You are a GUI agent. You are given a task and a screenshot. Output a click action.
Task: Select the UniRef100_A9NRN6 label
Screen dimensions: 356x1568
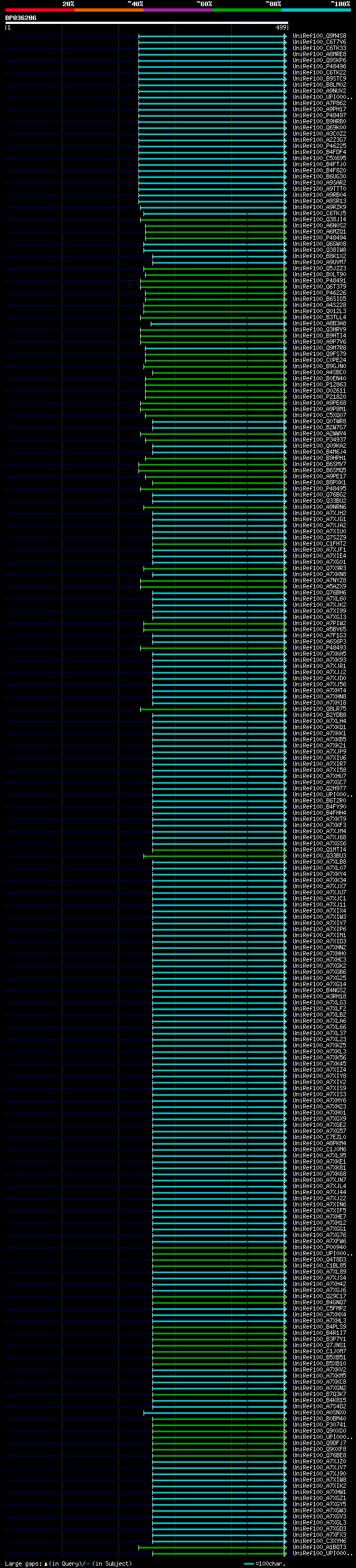(x=319, y=507)
